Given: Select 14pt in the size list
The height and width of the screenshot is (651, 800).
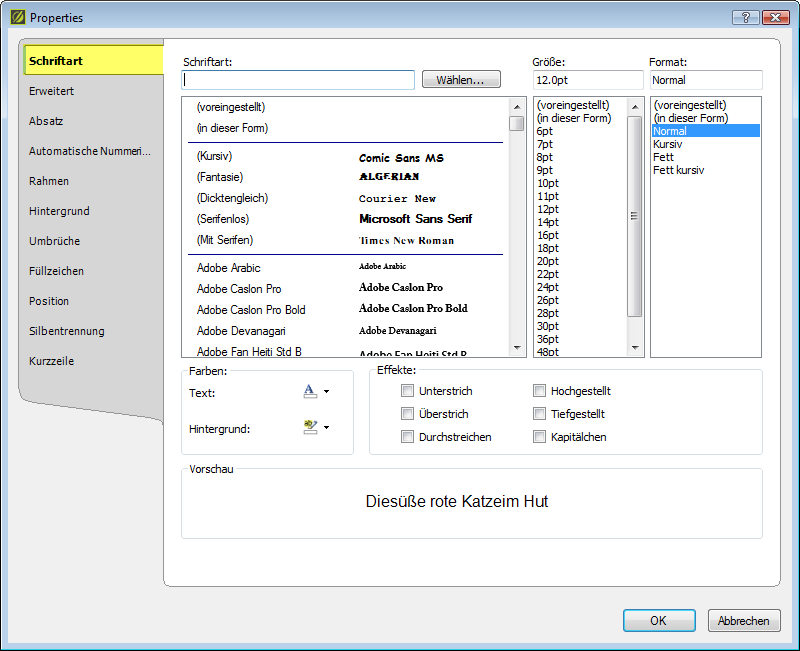Looking at the screenshot, I should 548,222.
